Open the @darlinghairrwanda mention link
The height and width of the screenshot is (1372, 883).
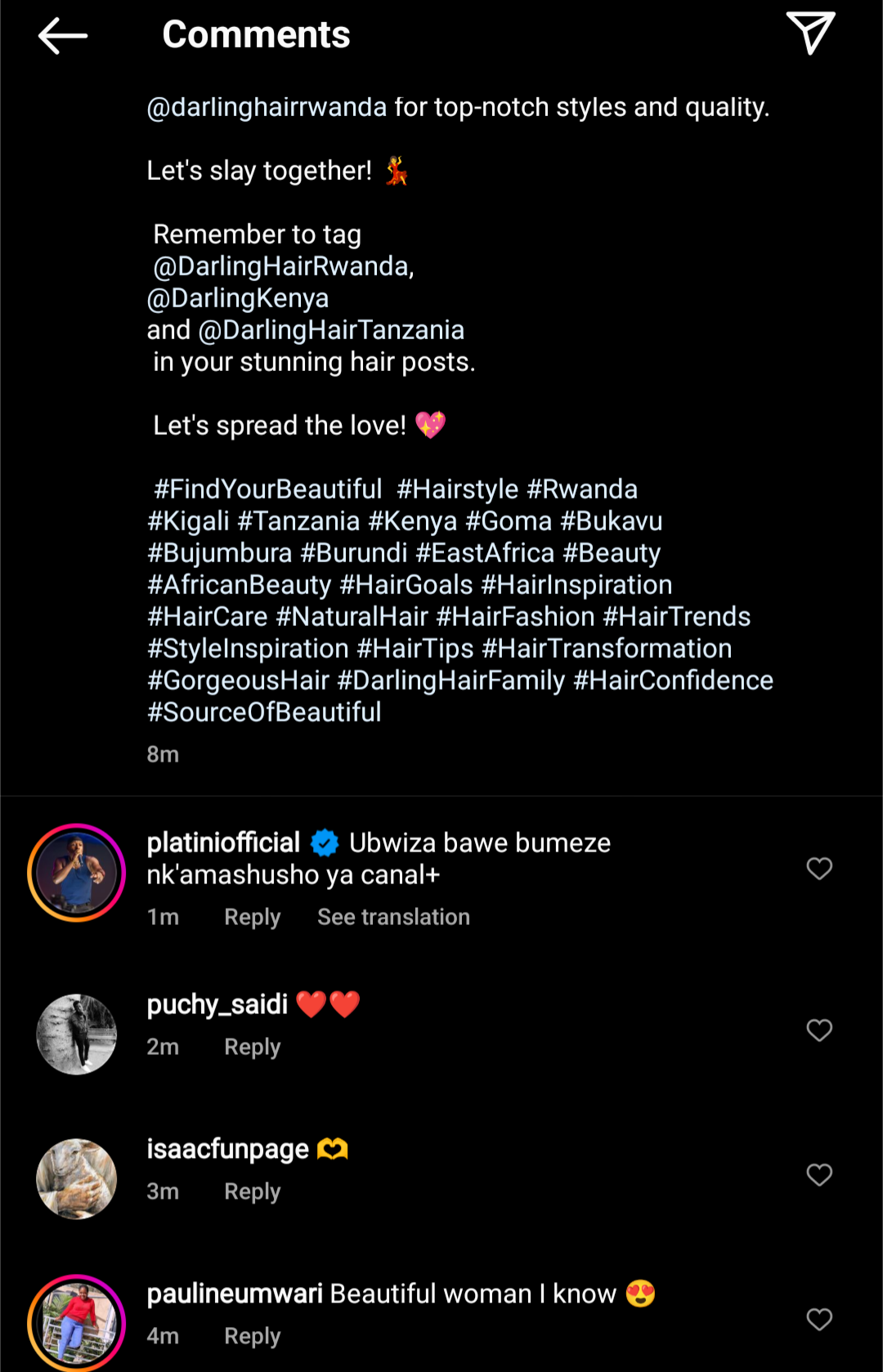[267, 107]
